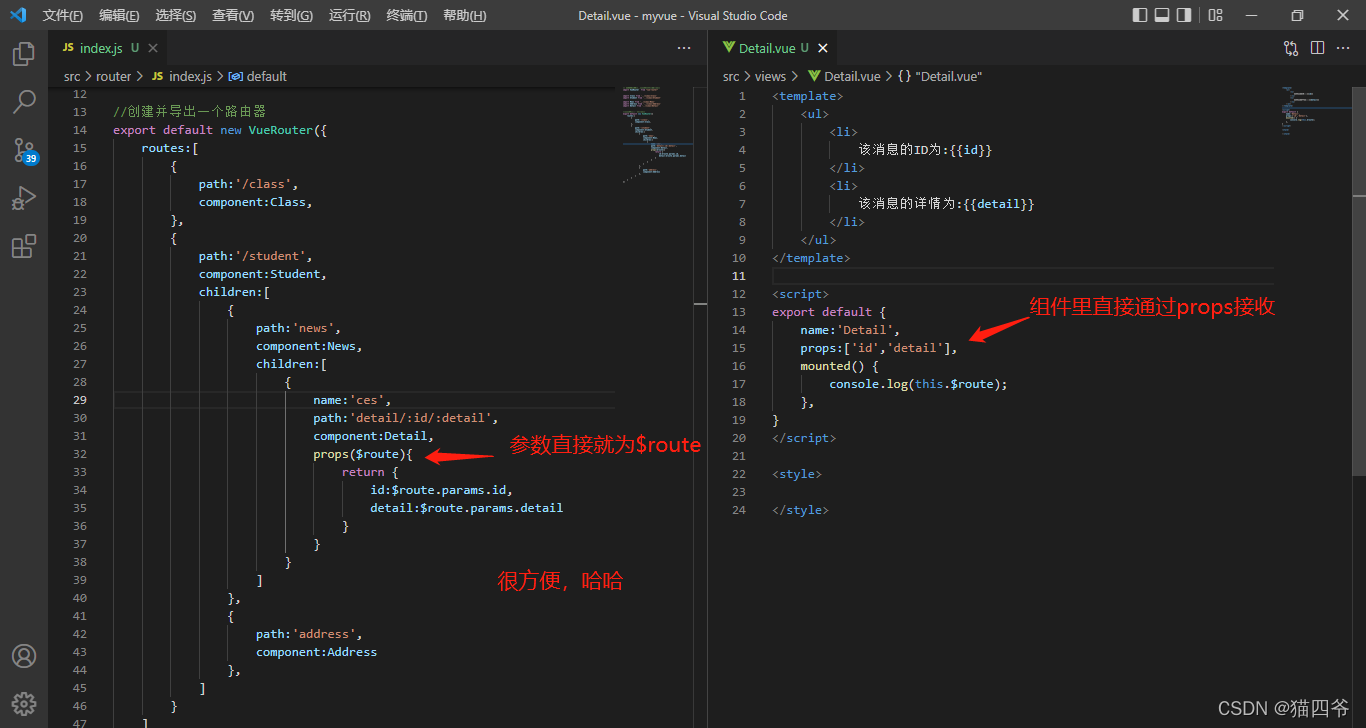Open the Manage gear icon
Image resolution: width=1366 pixels, height=728 pixels.
(x=24, y=703)
